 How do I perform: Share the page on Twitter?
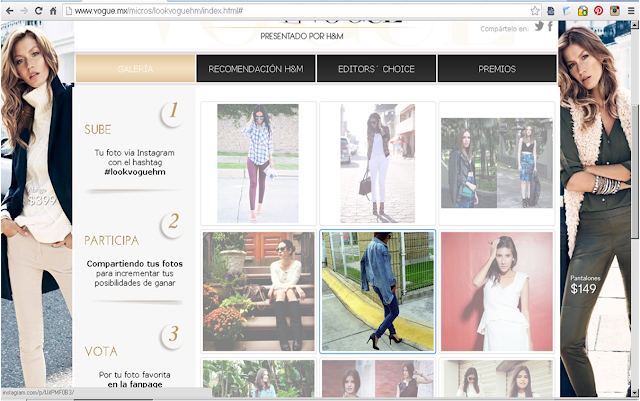(539, 27)
